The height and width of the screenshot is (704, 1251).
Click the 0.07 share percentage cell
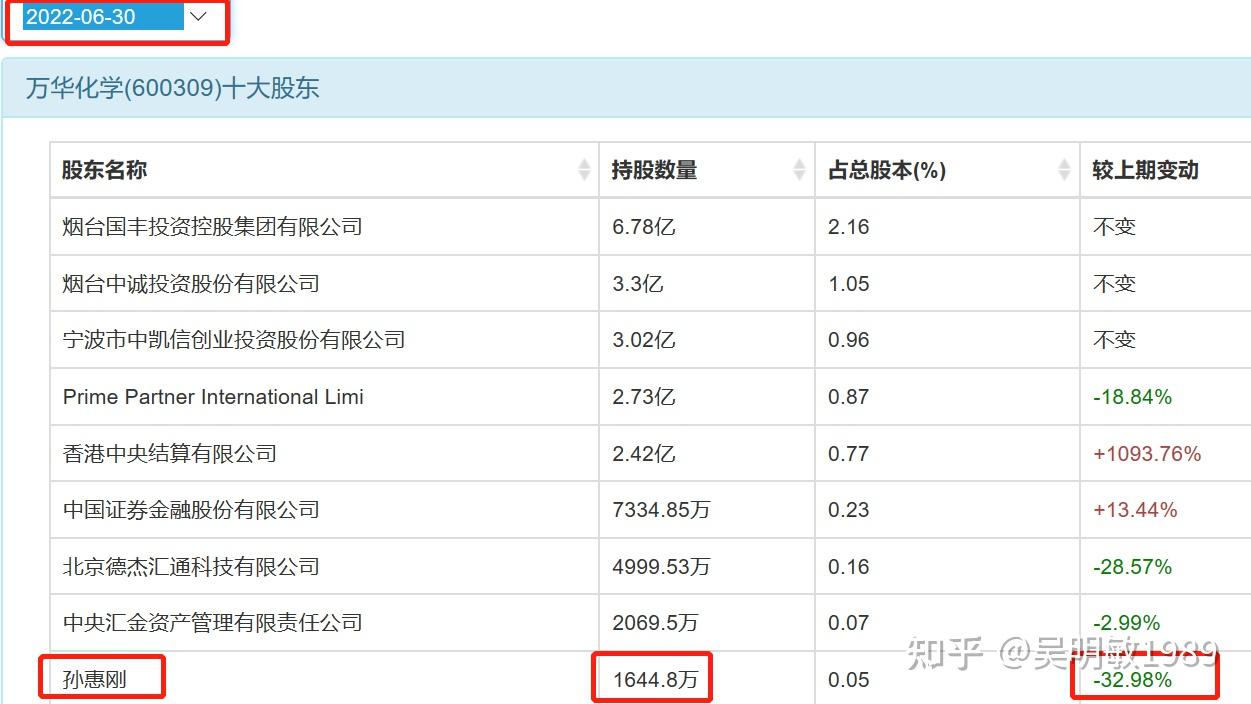(849, 623)
